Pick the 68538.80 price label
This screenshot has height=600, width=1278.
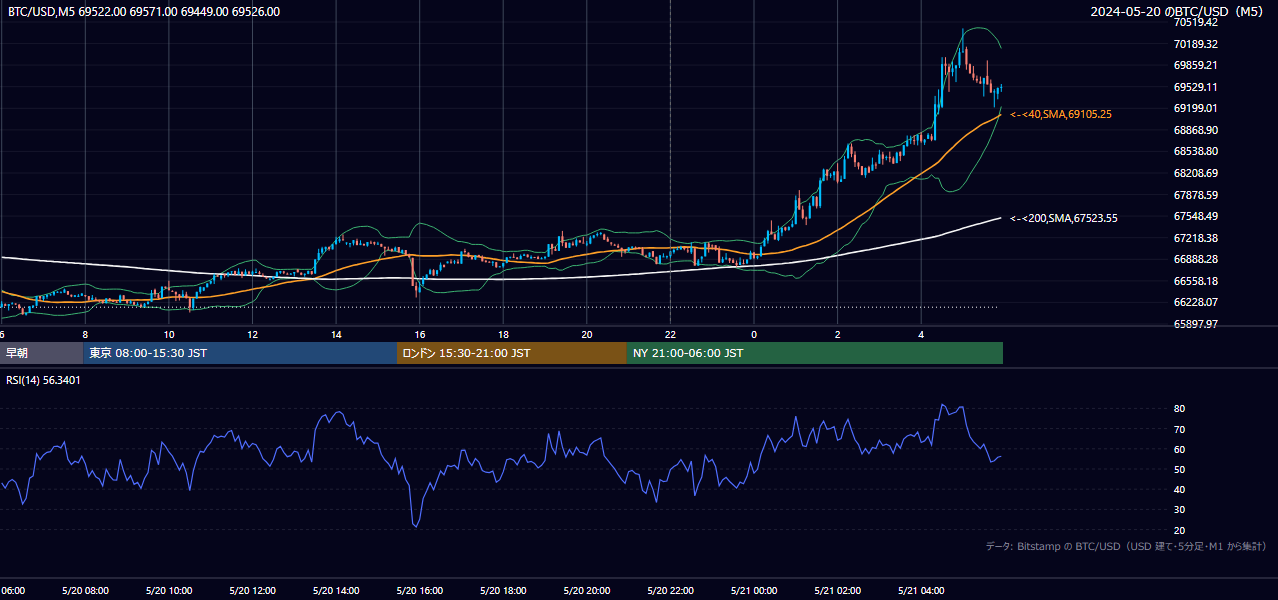pyautogui.click(x=1196, y=151)
